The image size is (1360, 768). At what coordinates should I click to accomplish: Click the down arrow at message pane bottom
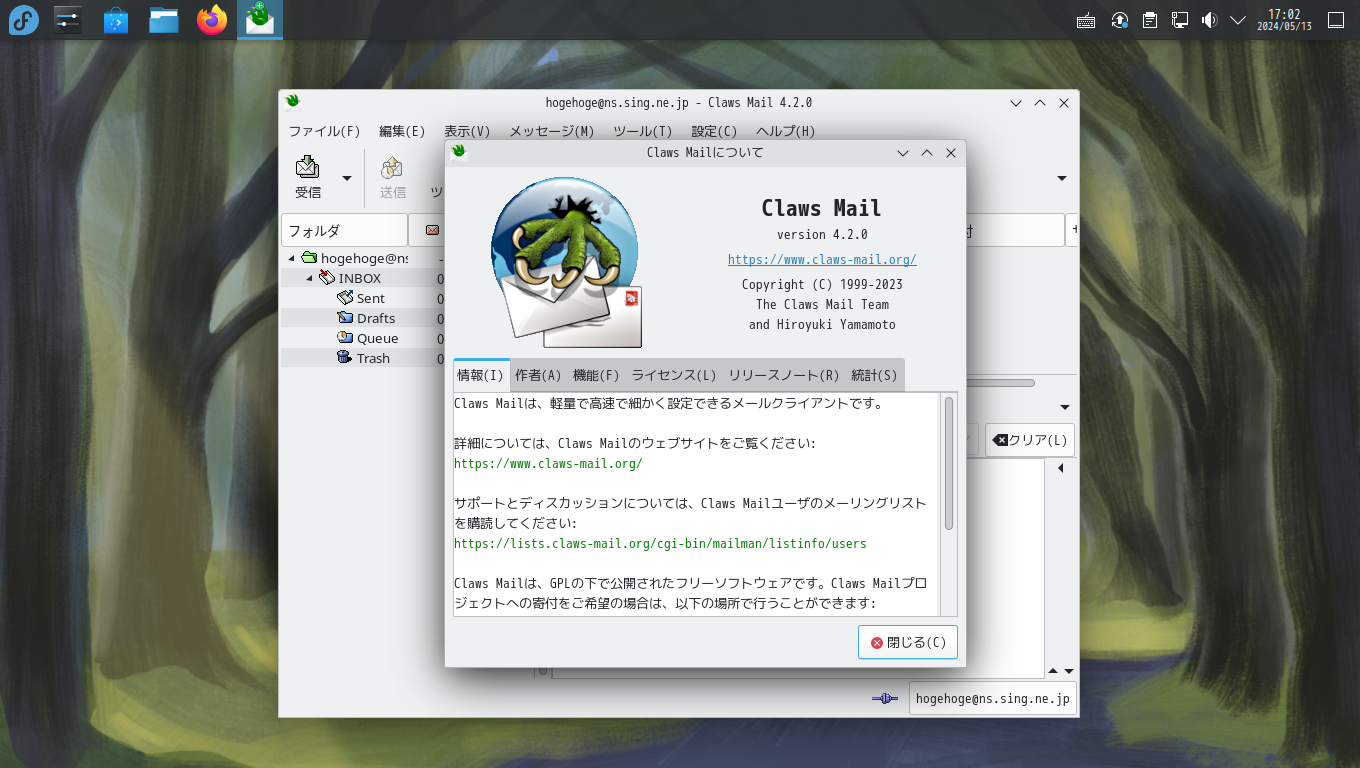click(1068, 671)
